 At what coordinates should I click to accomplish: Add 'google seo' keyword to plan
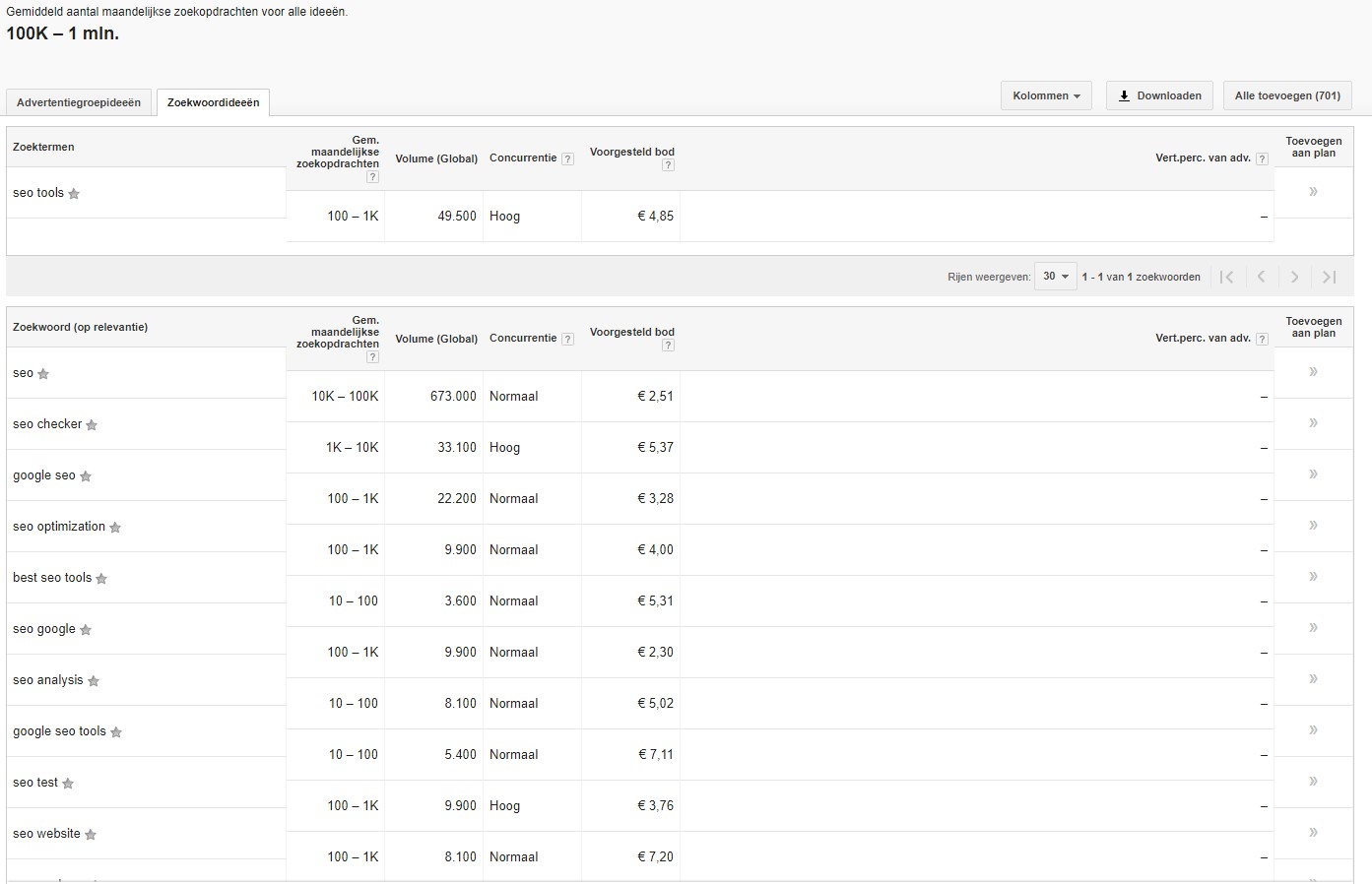(x=1313, y=474)
